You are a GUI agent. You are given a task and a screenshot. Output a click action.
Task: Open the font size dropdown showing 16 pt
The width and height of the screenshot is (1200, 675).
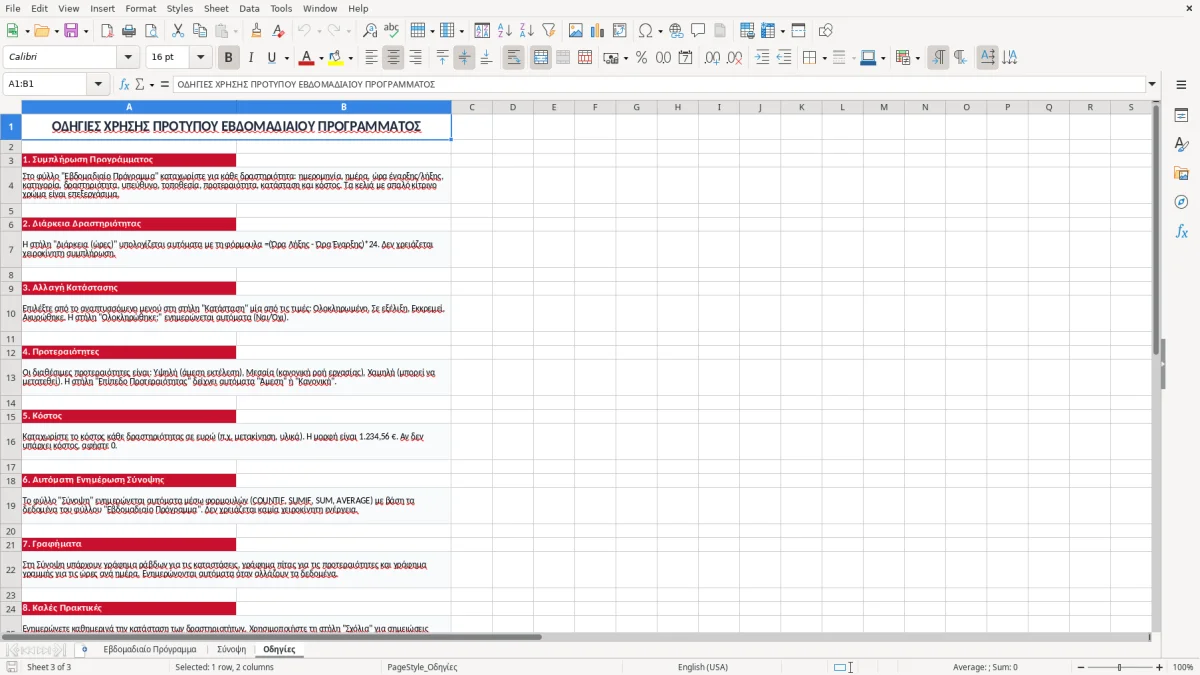pos(200,58)
